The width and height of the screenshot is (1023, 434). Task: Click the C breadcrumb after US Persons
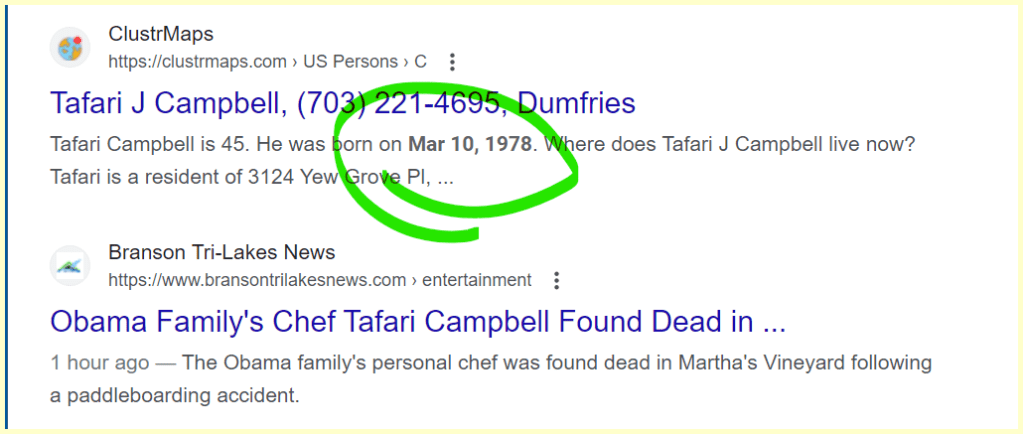(x=420, y=62)
